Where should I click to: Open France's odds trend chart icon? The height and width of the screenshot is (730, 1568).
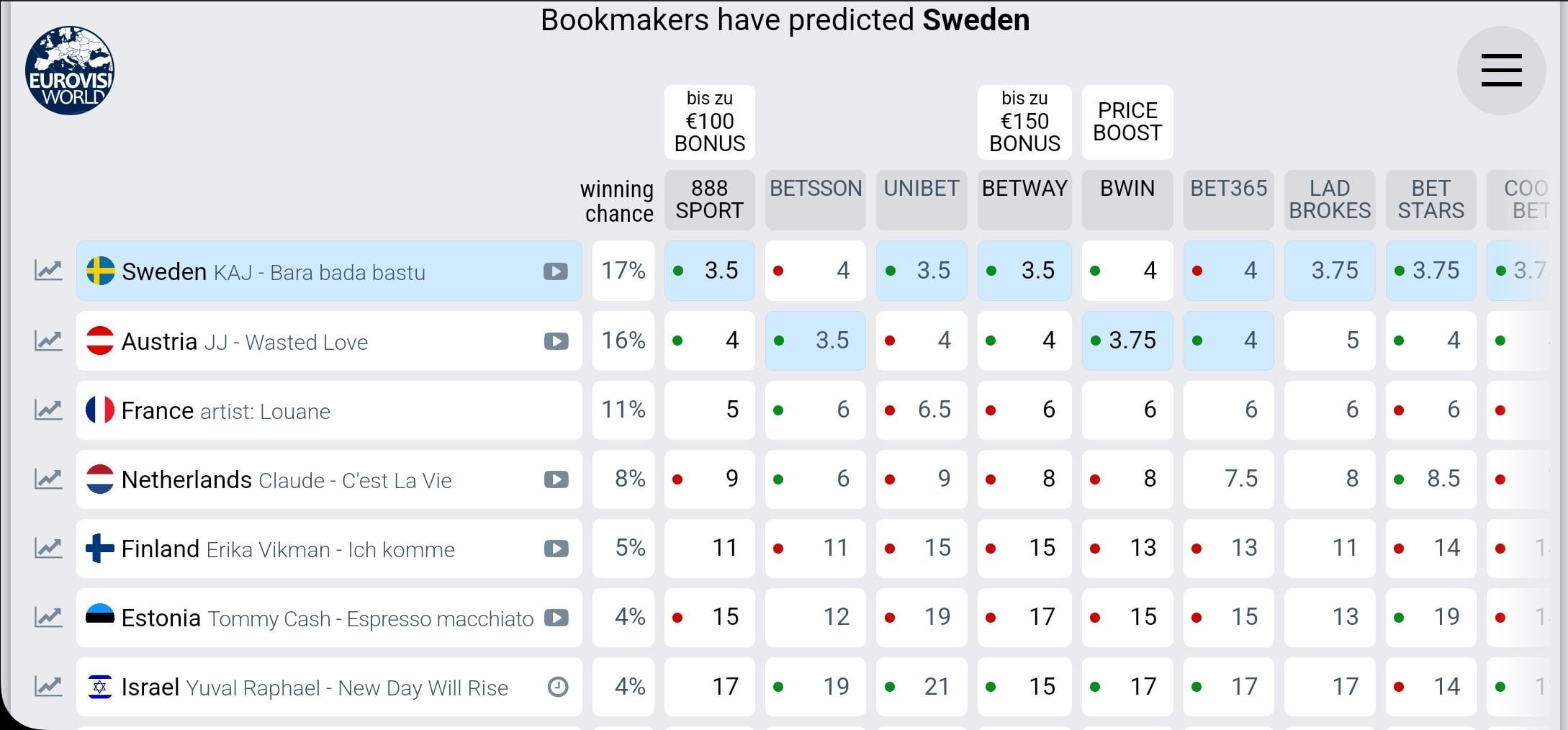click(48, 410)
